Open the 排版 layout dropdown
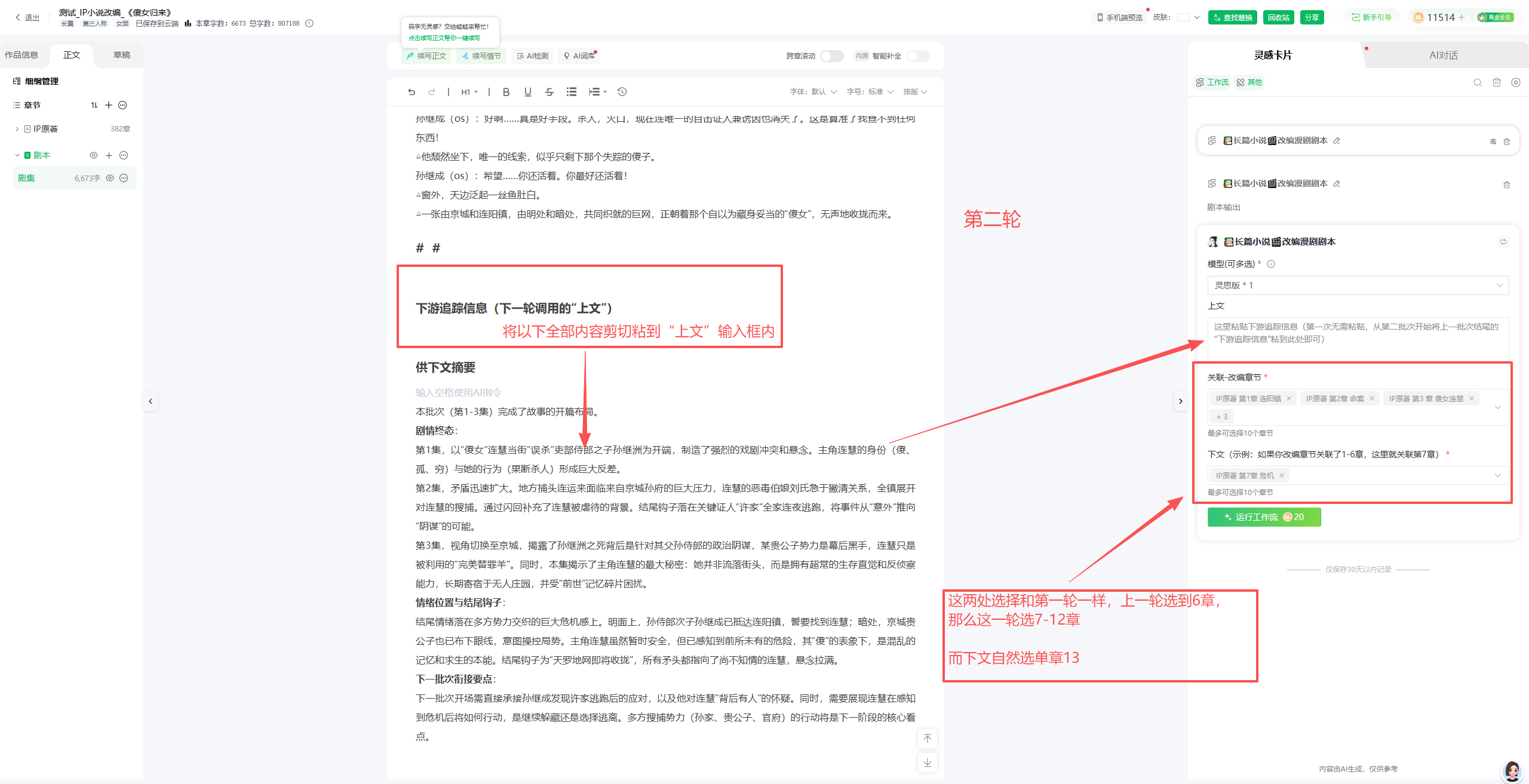Viewport: 1529px width, 784px height. pyautogui.click(x=915, y=92)
